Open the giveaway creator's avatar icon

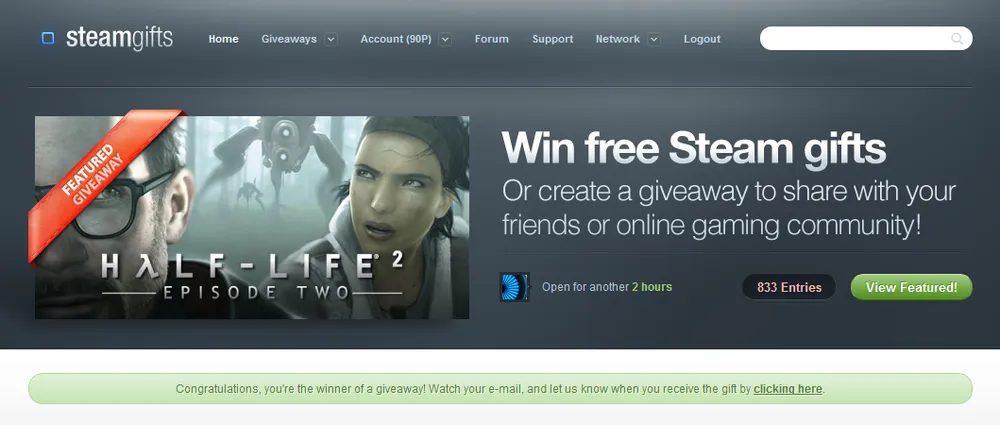click(514, 287)
